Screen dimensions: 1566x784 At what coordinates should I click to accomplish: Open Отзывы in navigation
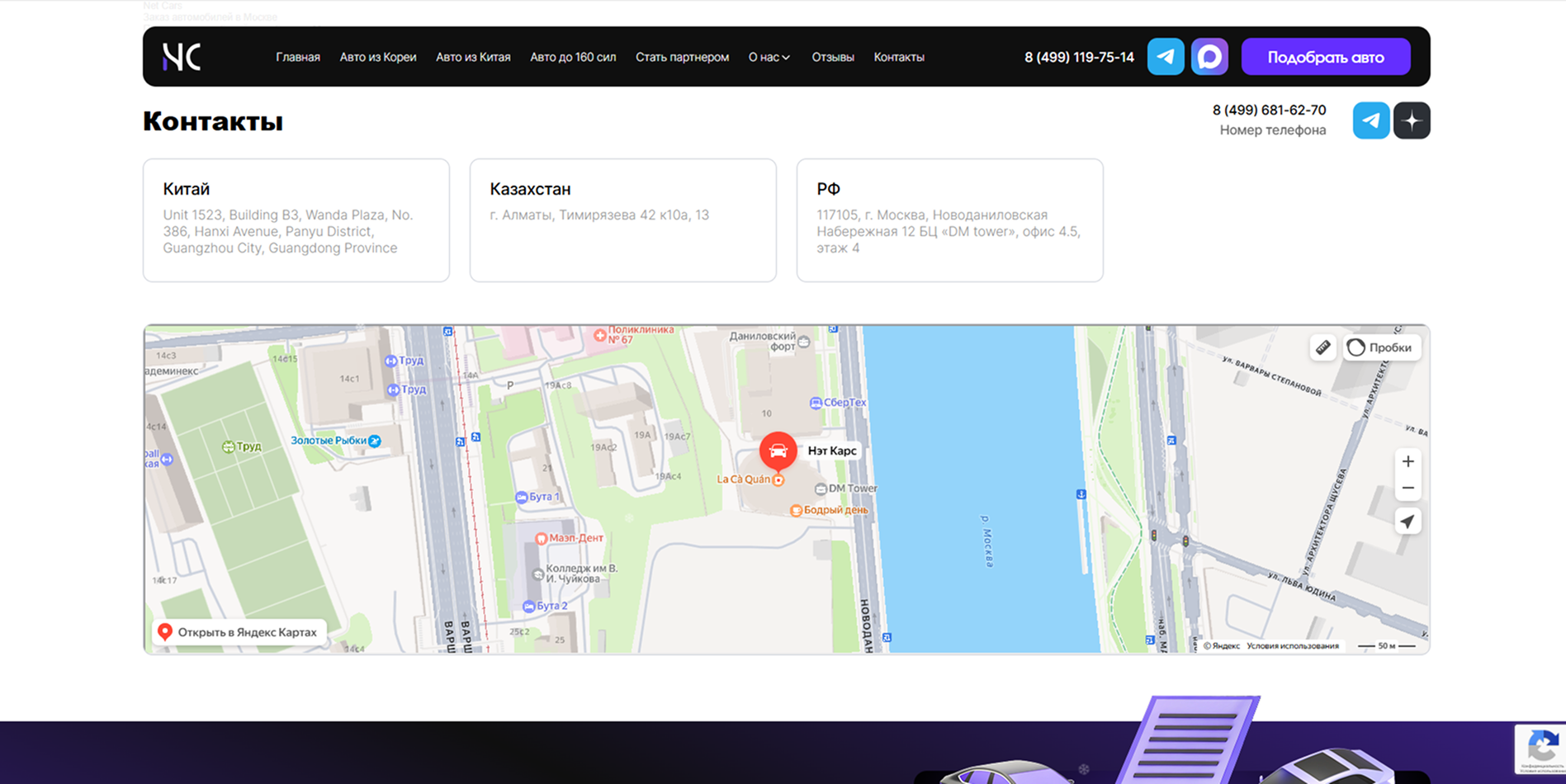(833, 57)
